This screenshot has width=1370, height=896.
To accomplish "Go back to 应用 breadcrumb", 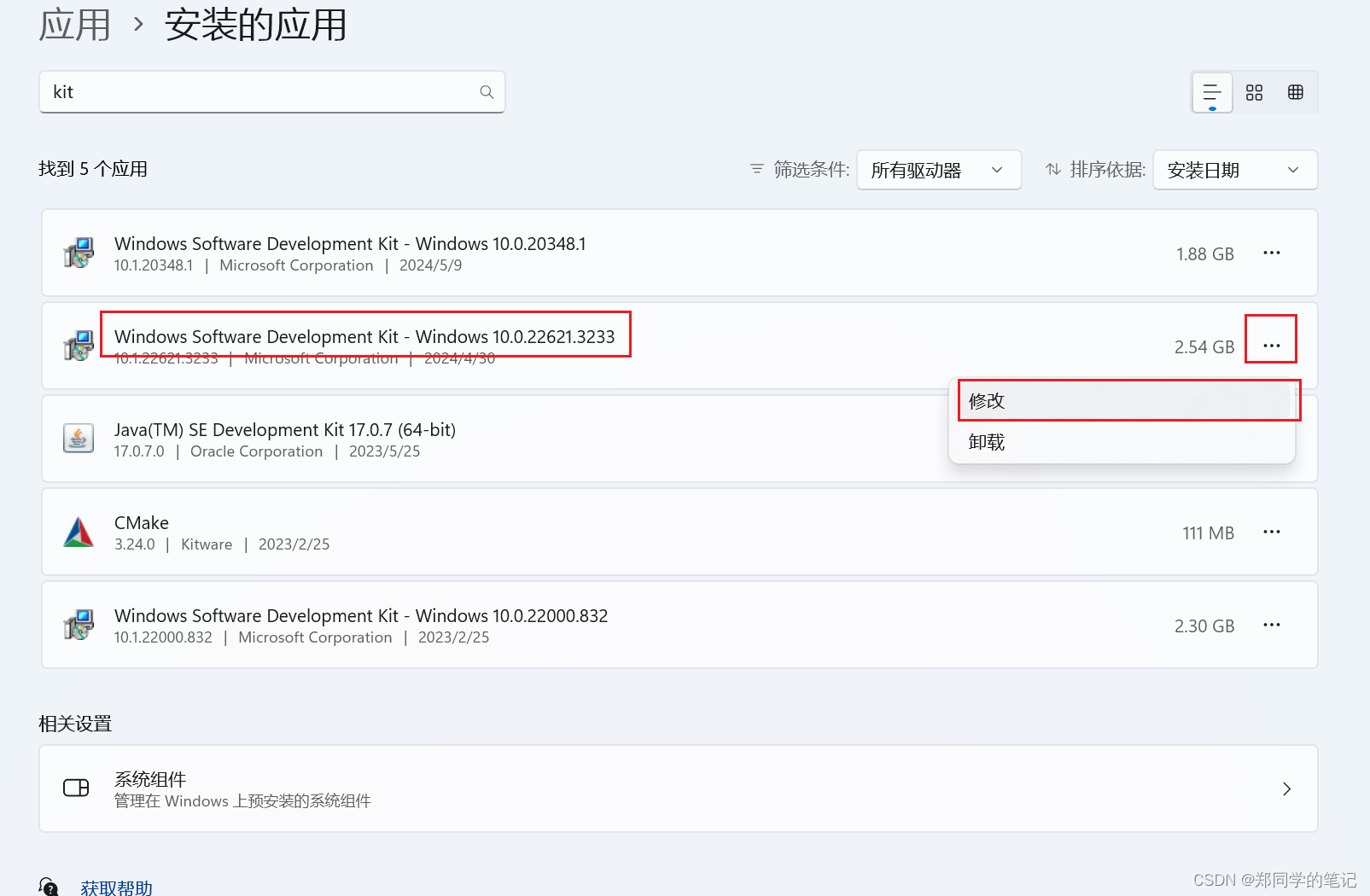I will (x=75, y=25).
